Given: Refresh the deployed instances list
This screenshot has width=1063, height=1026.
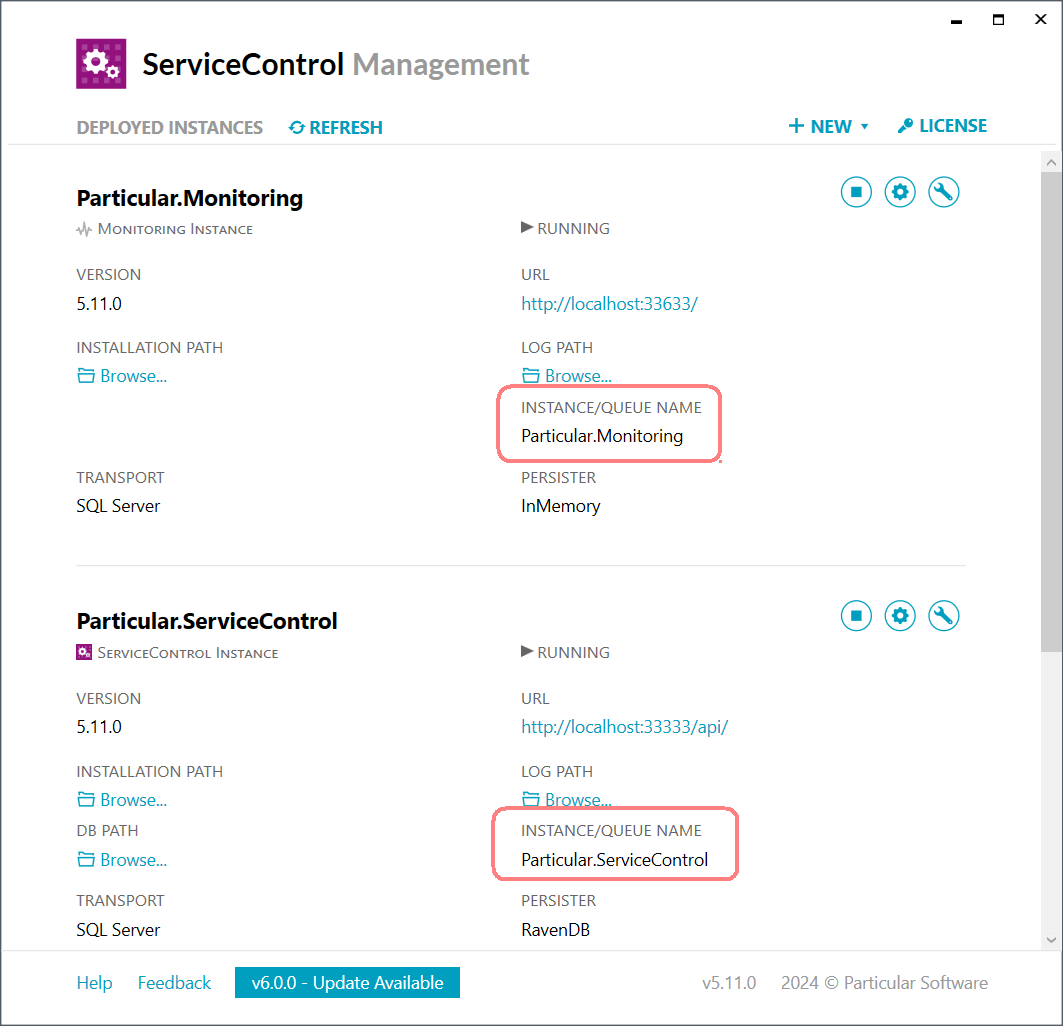Looking at the screenshot, I should (336, 128).
